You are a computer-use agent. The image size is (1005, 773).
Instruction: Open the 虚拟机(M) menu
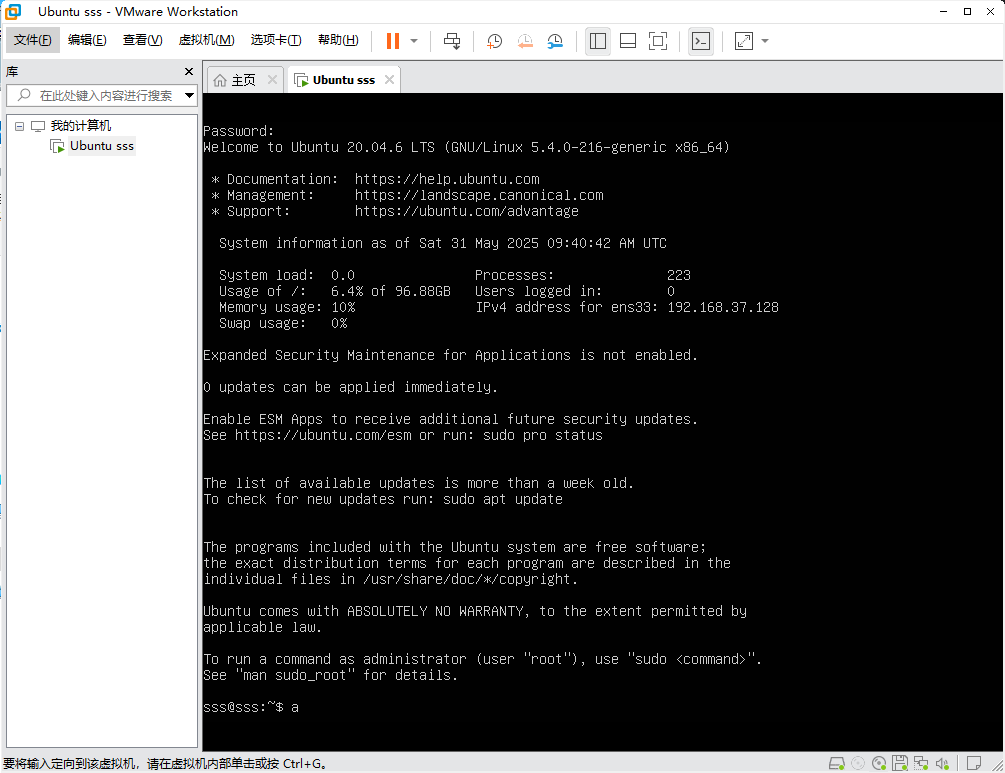pyautogui.click(x=206, y=40)
